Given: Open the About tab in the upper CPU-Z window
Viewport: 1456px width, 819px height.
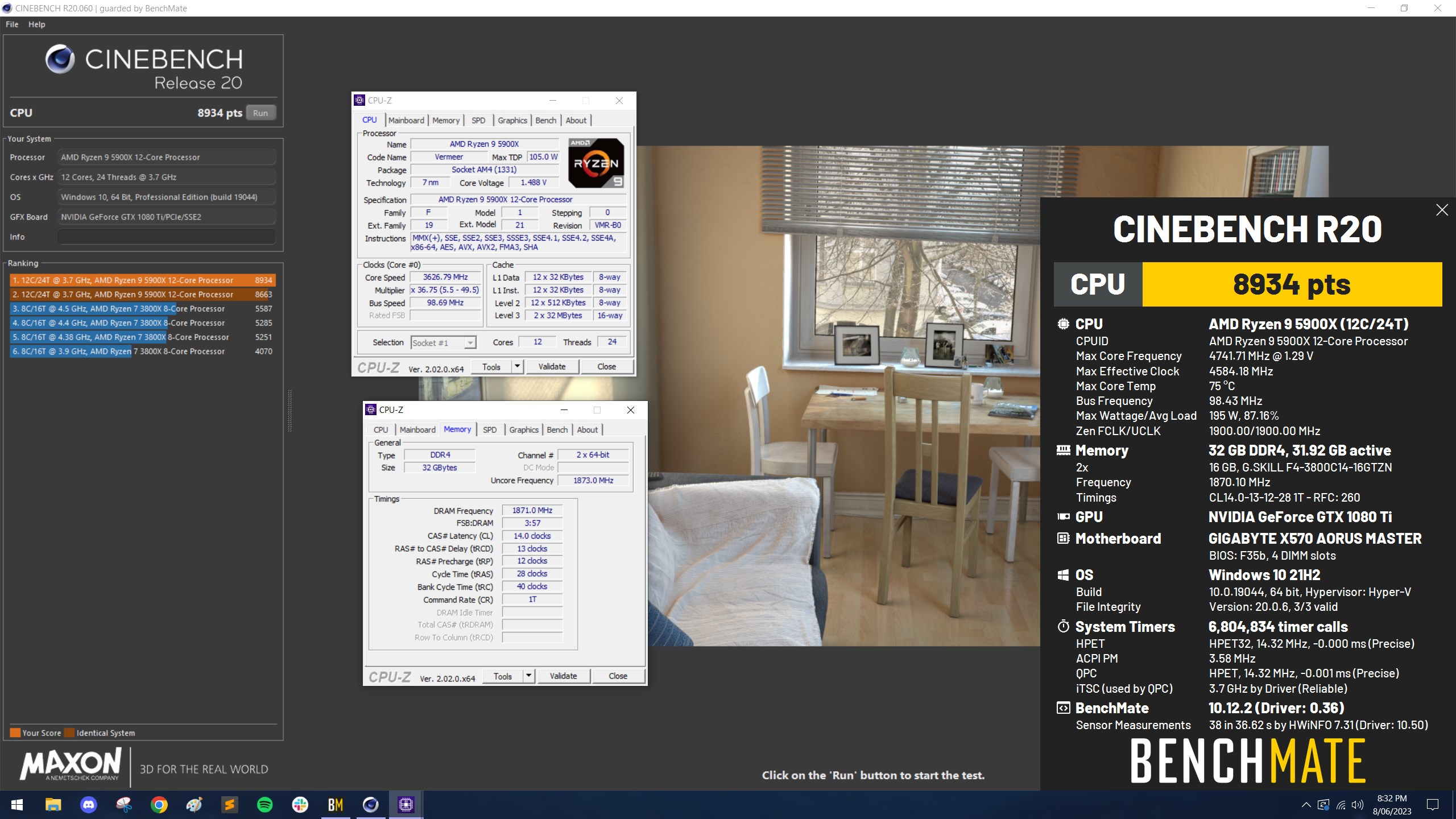Looking at the screenshot, I should point(576,120).
